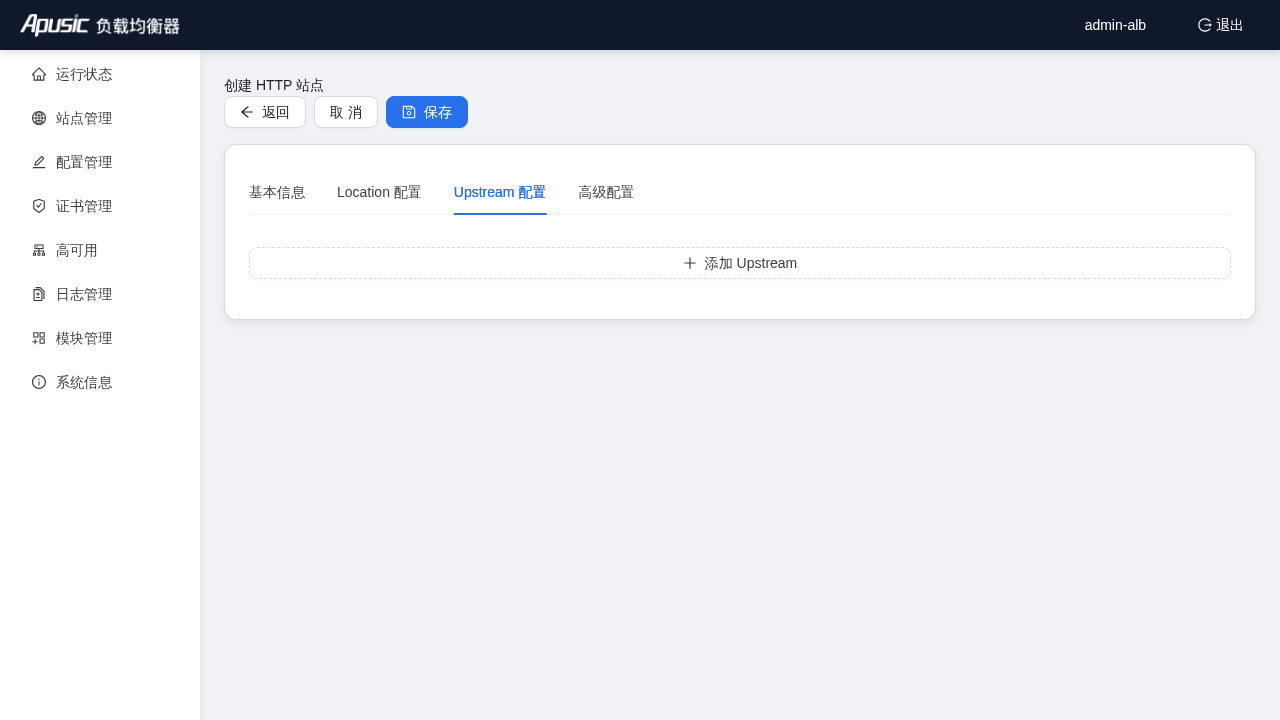Click the globe icon beside 站点管理
This screenshot has height=720, width=1280.
[39, 118]
